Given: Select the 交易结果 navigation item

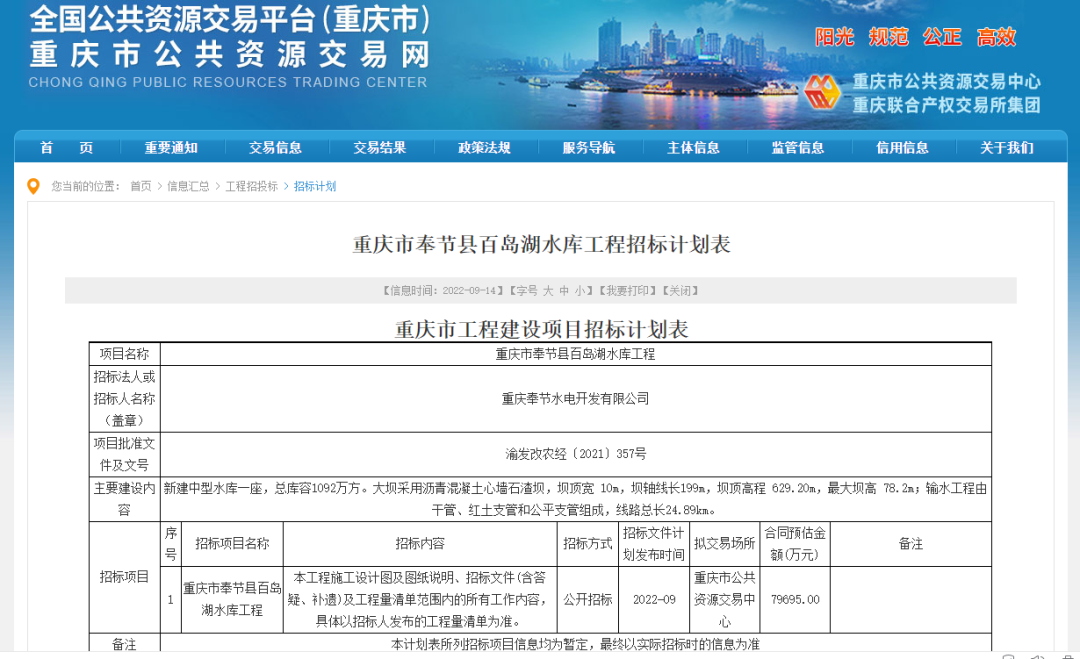Looking at the screenshot, I should click(380, 148).
